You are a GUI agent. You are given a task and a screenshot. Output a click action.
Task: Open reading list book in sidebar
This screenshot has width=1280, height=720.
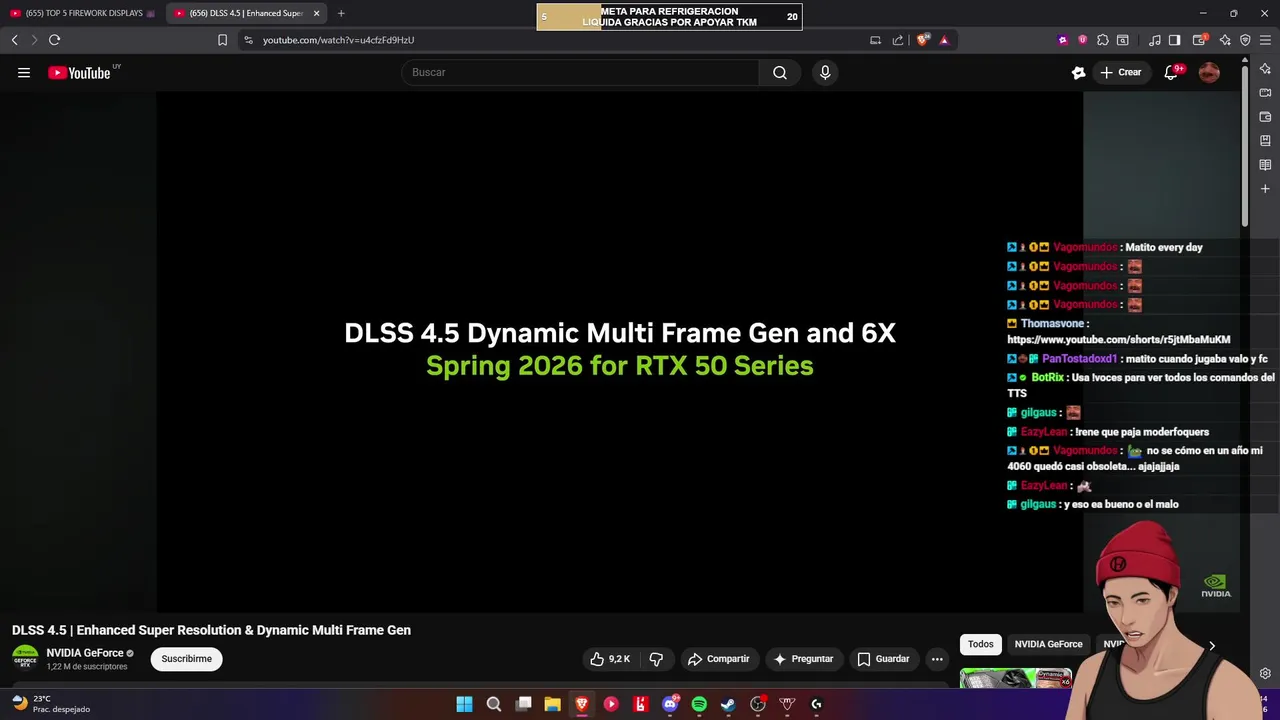tap(1265, 165)
